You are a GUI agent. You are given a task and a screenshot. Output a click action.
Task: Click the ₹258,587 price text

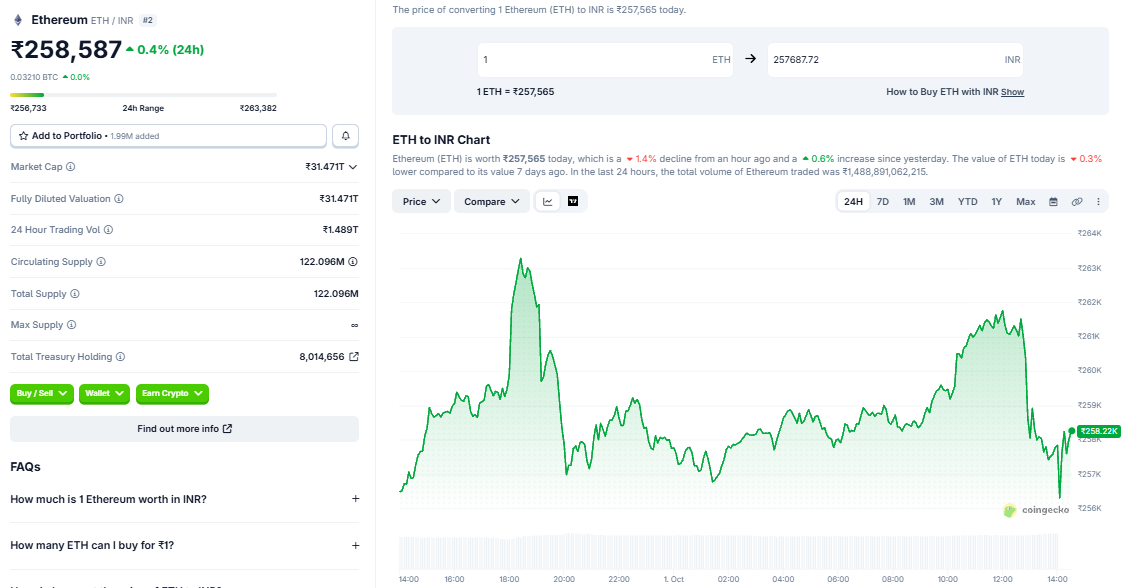click(x=66, y=50)
